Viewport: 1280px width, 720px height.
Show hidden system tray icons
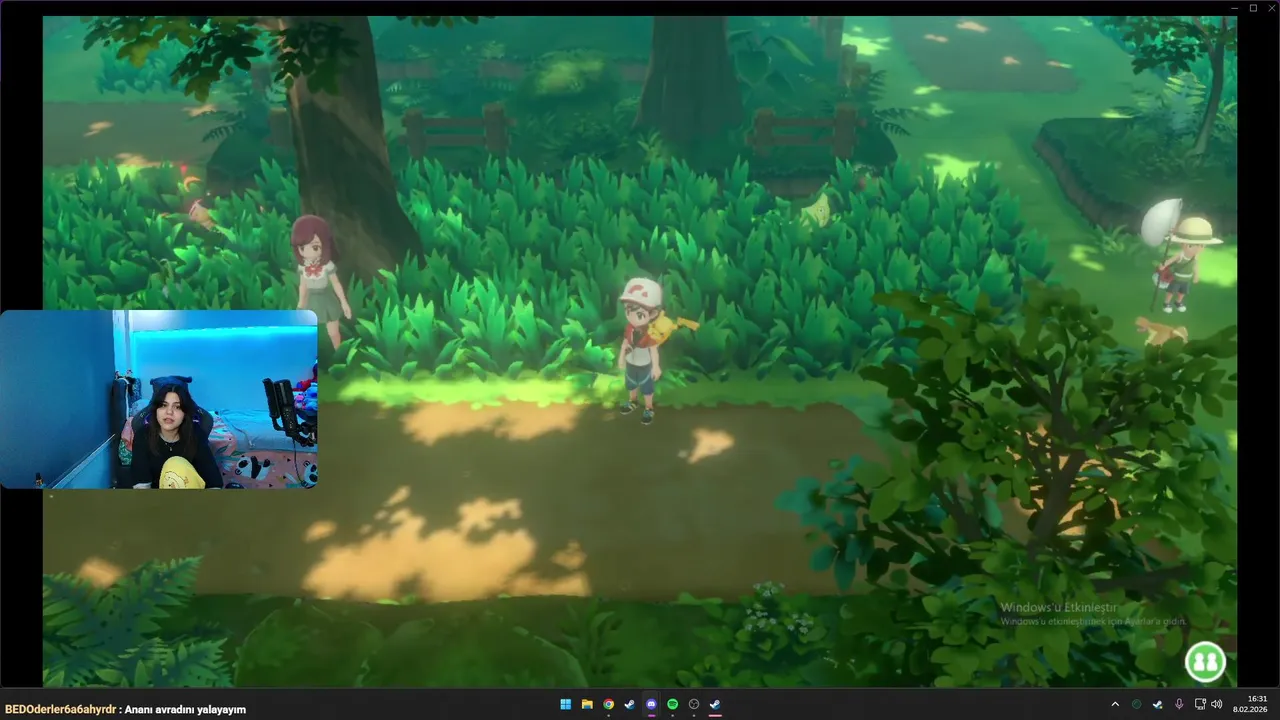(1115, 704)
